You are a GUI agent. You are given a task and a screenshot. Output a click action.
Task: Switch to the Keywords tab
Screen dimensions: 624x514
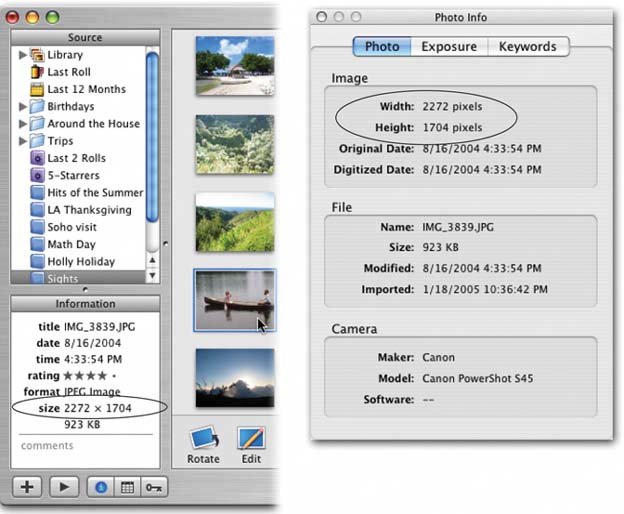(527, 47)
